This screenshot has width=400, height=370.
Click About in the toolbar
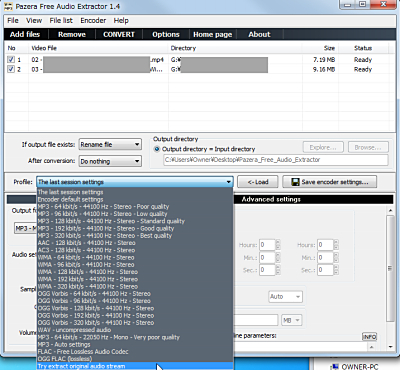pyautogui.click(x=259, y=34)
